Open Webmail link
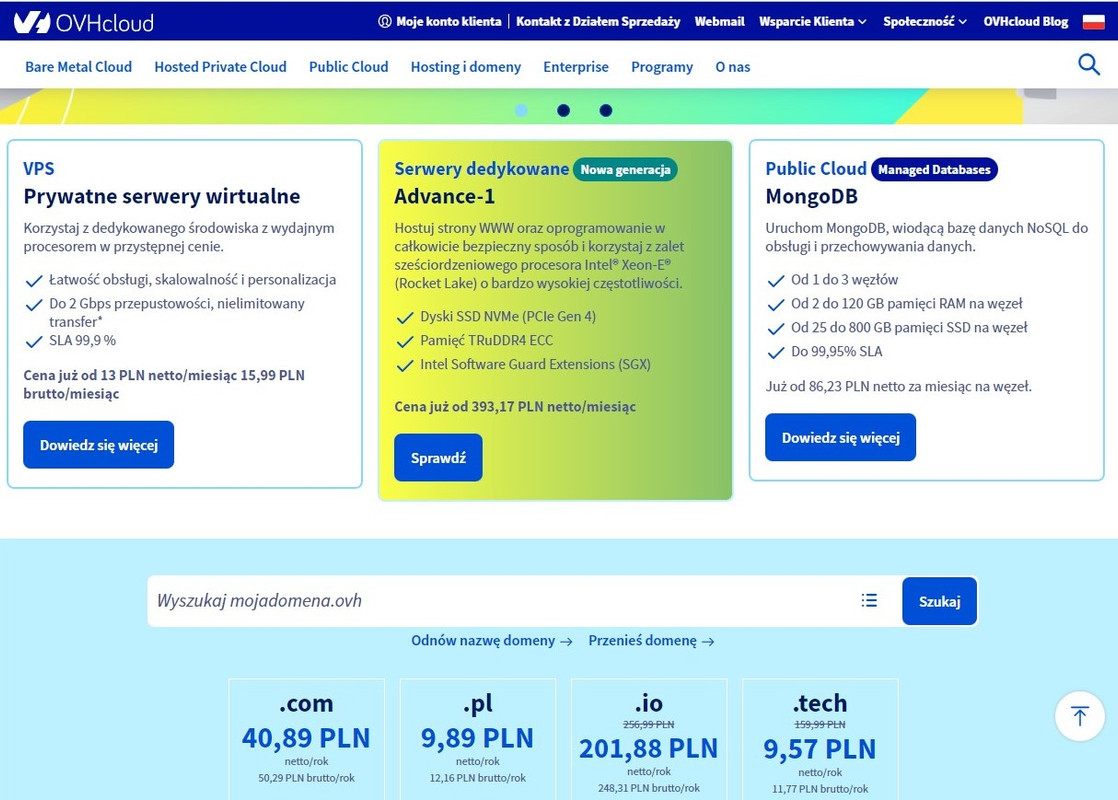This screenshot has width=1118, height=800. [x=719, y=21]
